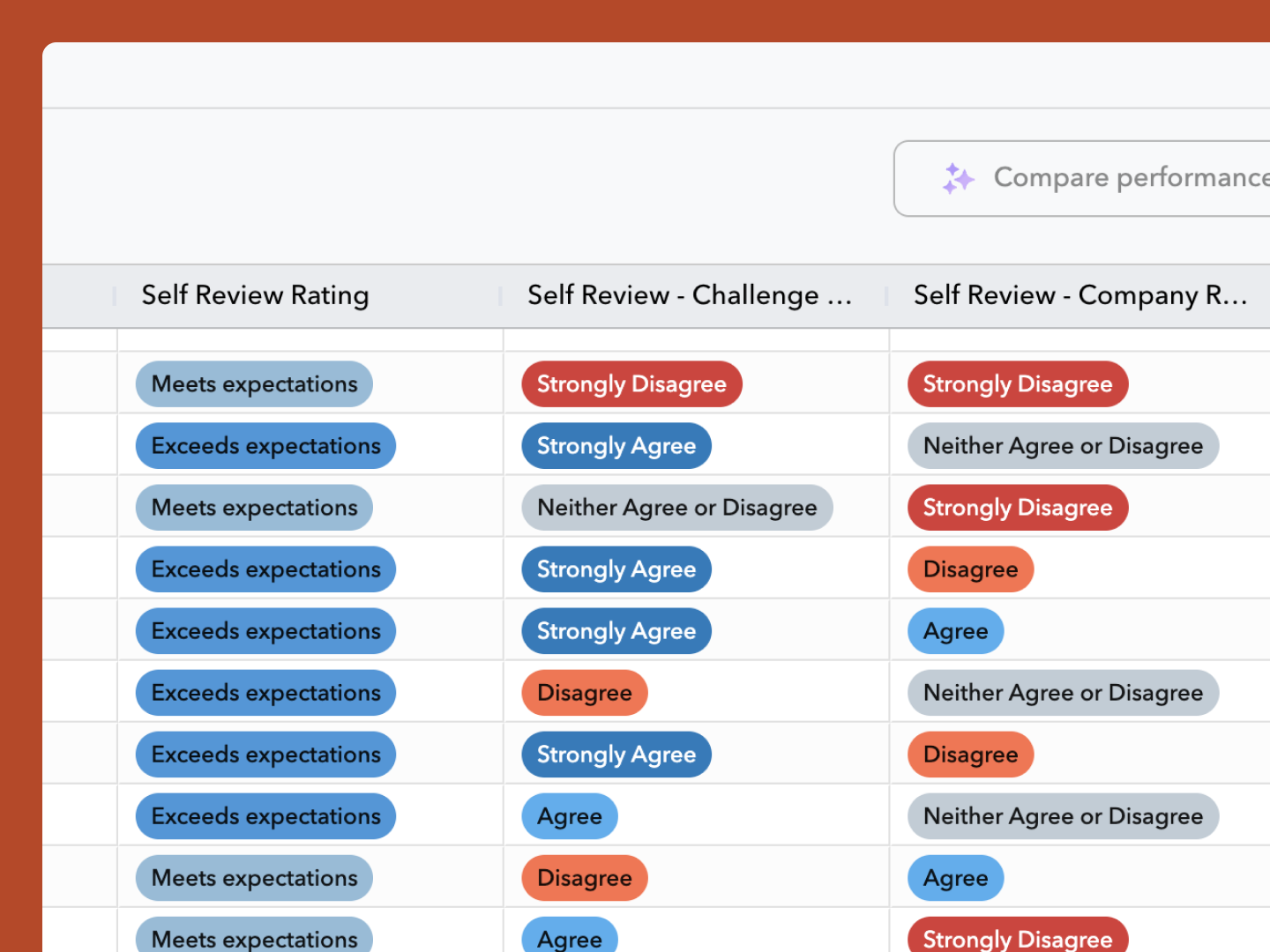Select the Self Review - Company column header
The width and height of the screenshot is (1270, 952).
click(1080, 295)
